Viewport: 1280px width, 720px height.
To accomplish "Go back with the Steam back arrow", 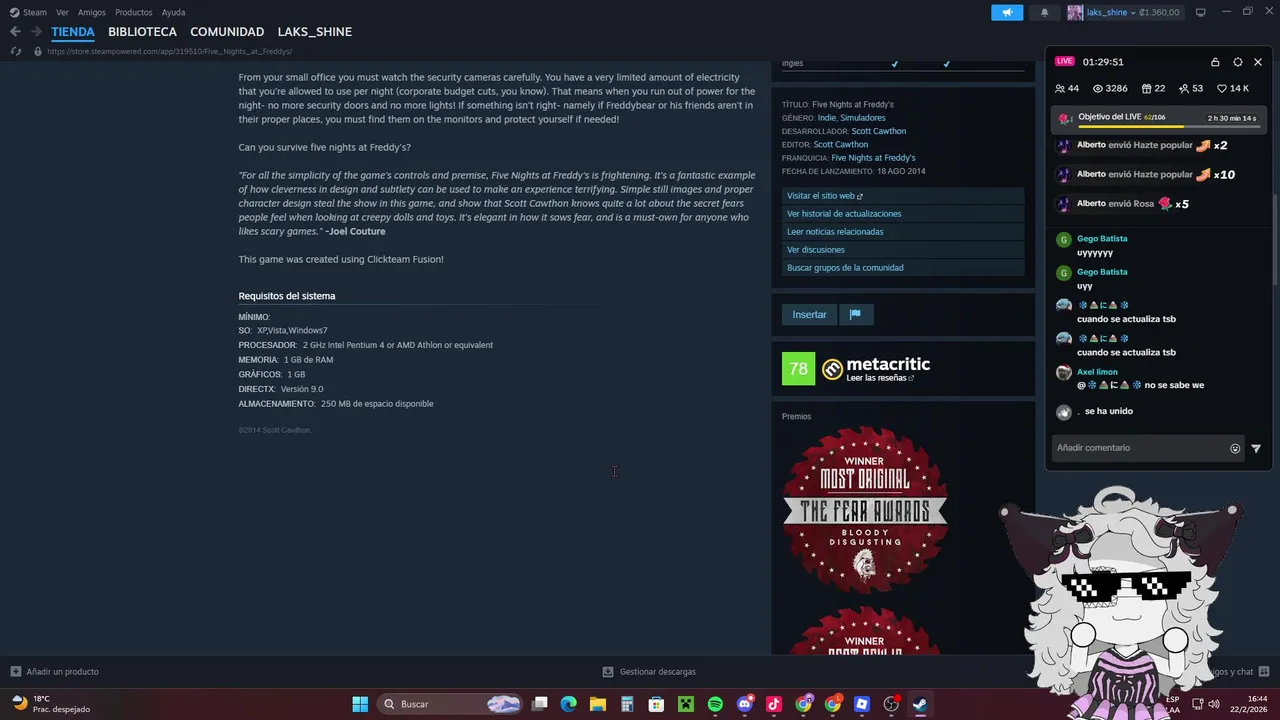I will click(15, 32).
